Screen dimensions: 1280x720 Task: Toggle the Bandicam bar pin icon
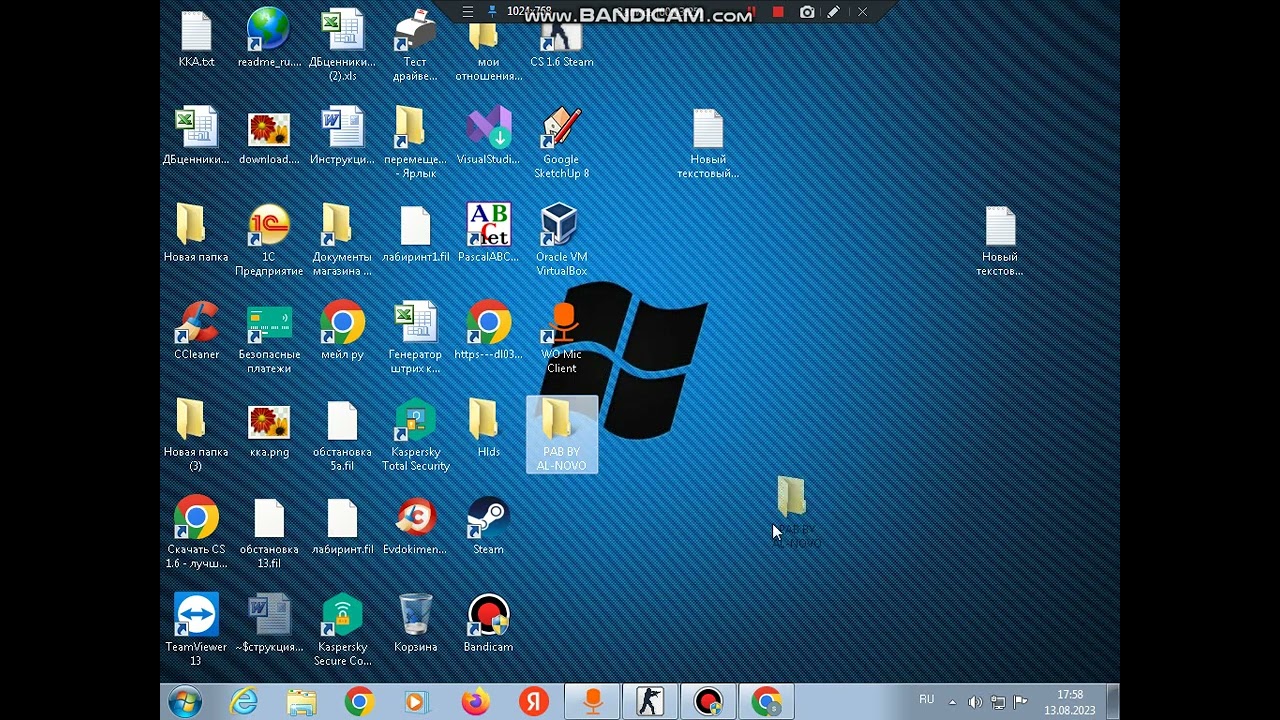492,12
